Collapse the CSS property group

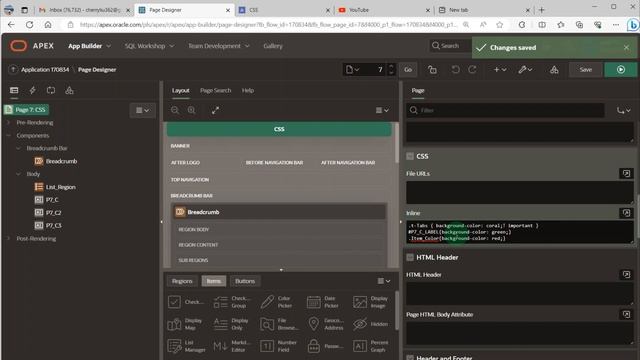[x=410, y=156]
